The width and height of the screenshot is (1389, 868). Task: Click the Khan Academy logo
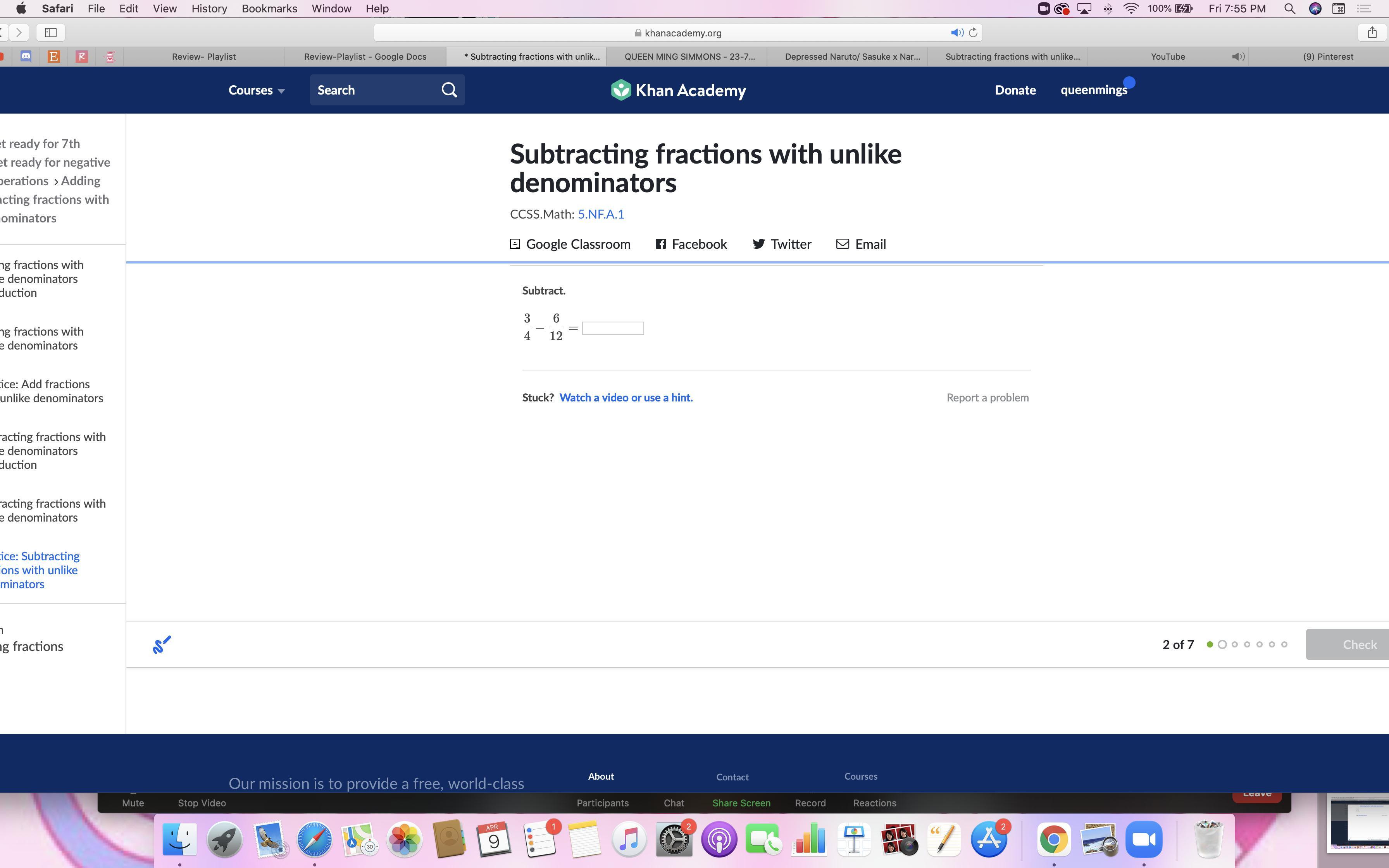click(x=679, y=90)
